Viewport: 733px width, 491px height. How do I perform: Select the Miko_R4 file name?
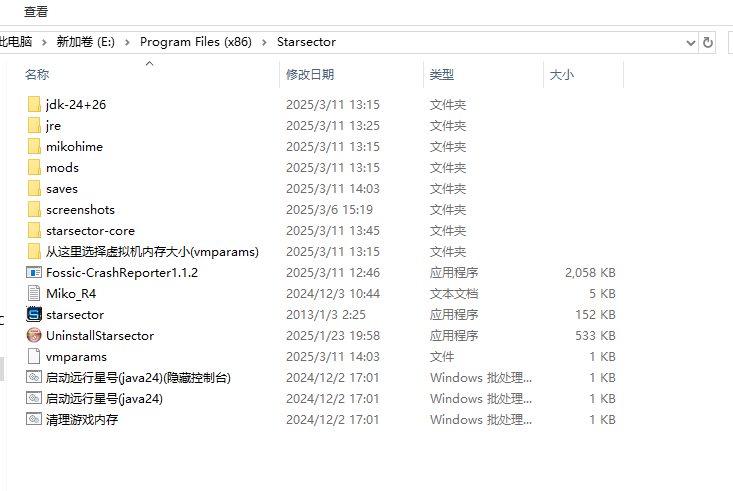click(71, 293)
